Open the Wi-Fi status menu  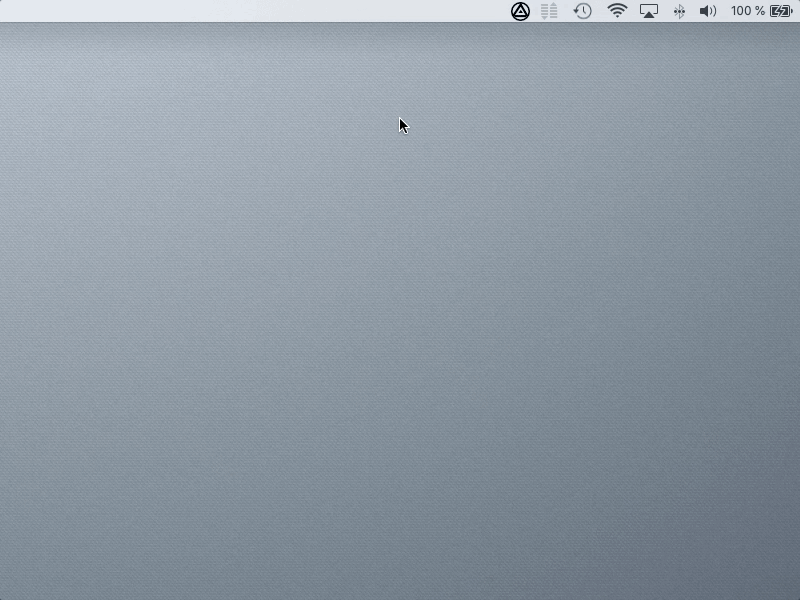pyautogui.click(x=617, y=11)
